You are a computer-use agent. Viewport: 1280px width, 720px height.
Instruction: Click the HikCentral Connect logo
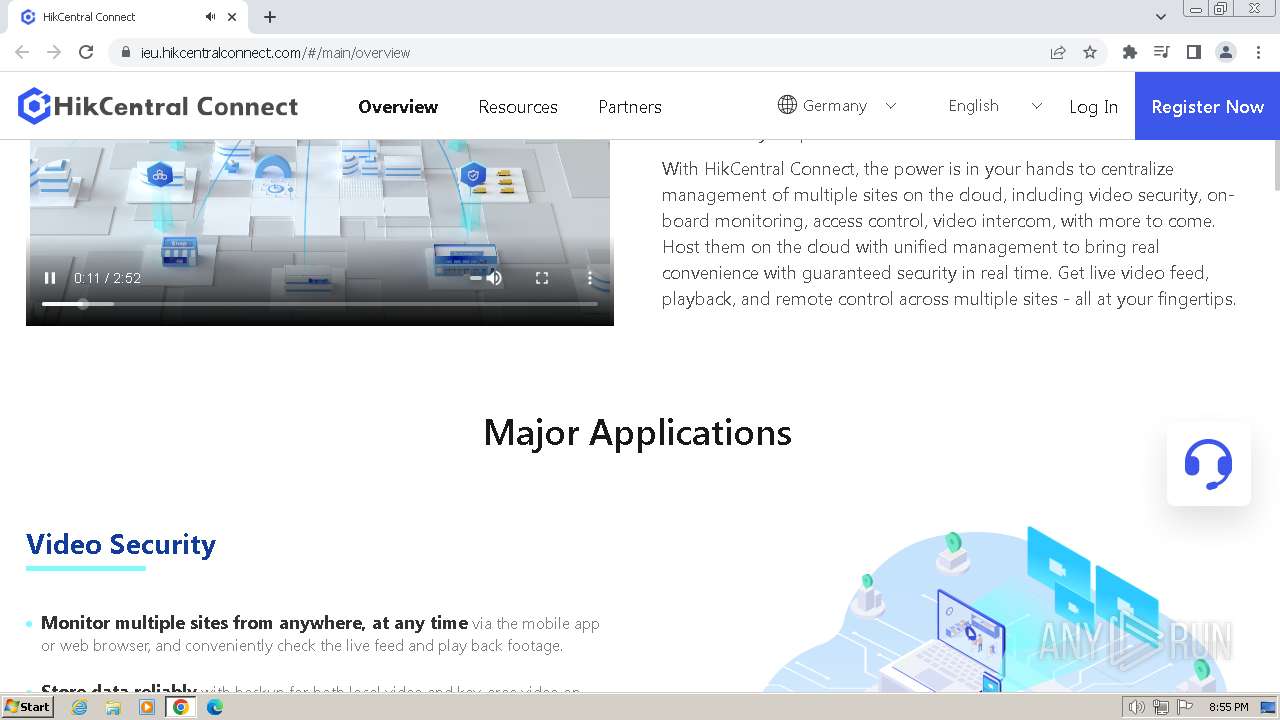(158, 106)
